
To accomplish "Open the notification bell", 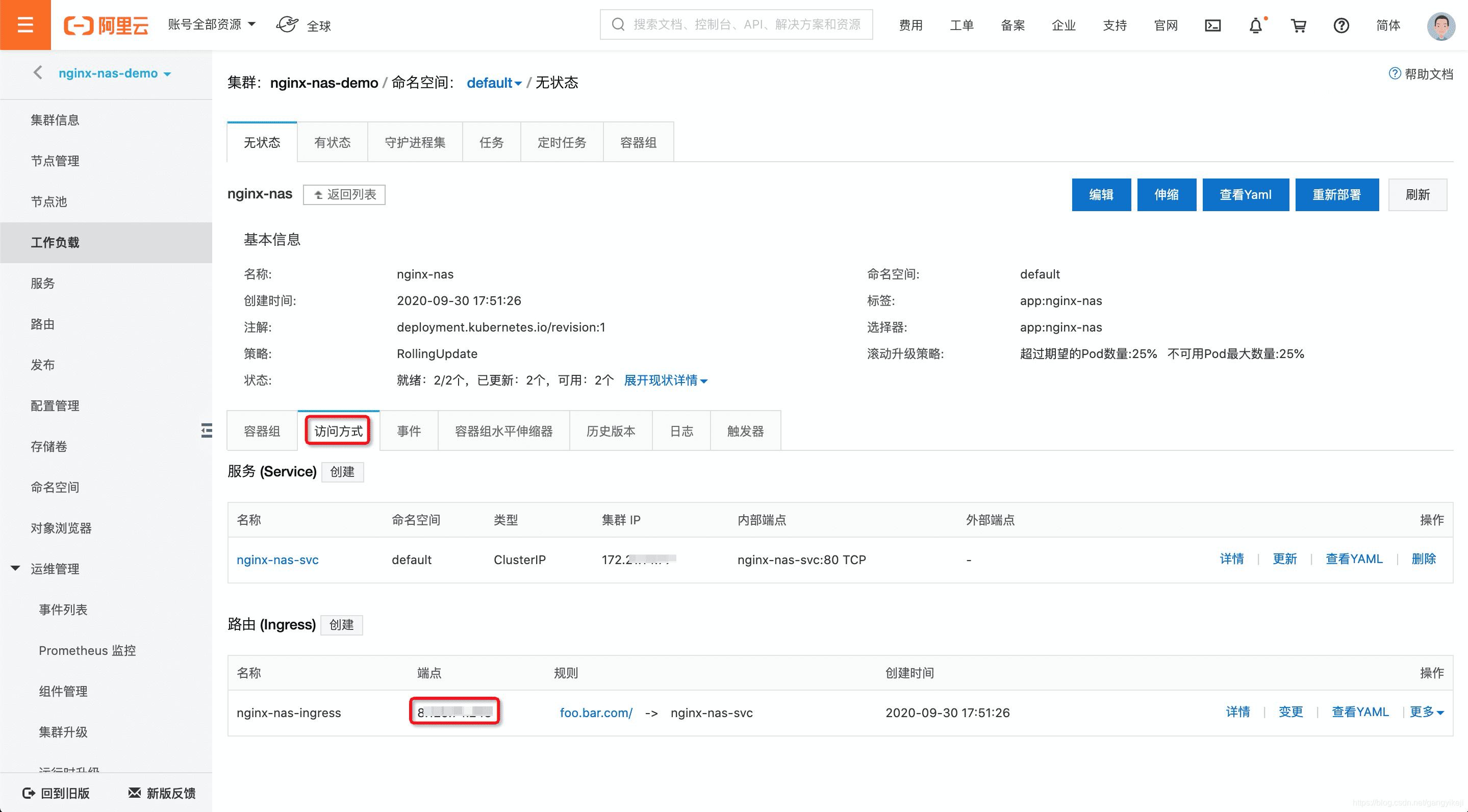I will click(x=1255, y=26).
